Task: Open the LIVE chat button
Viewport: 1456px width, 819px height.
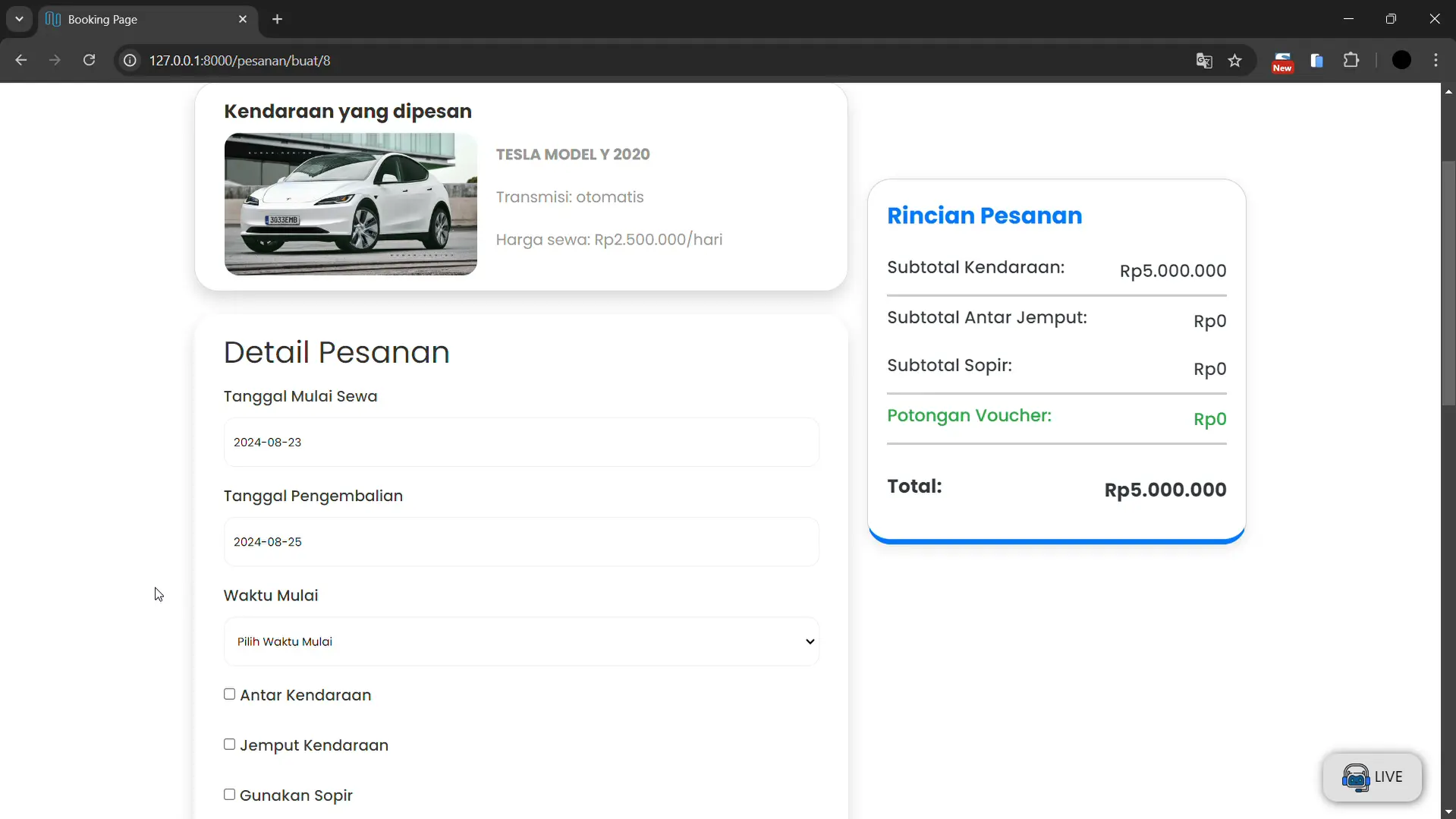Action: pos(1372,777)
